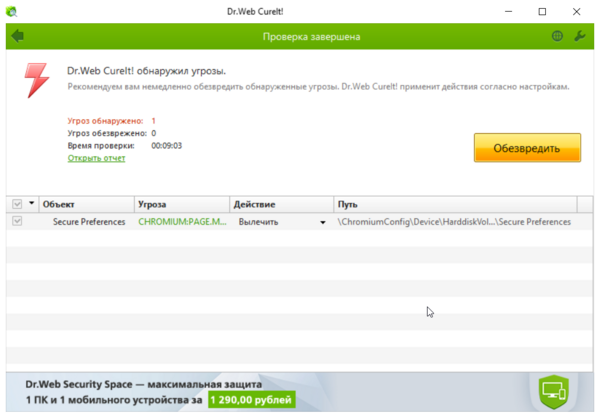Select the Secure Preferences object name
The width and height of the screenshot is (600, 417).
pyautogui.click(x=89, y=222)
